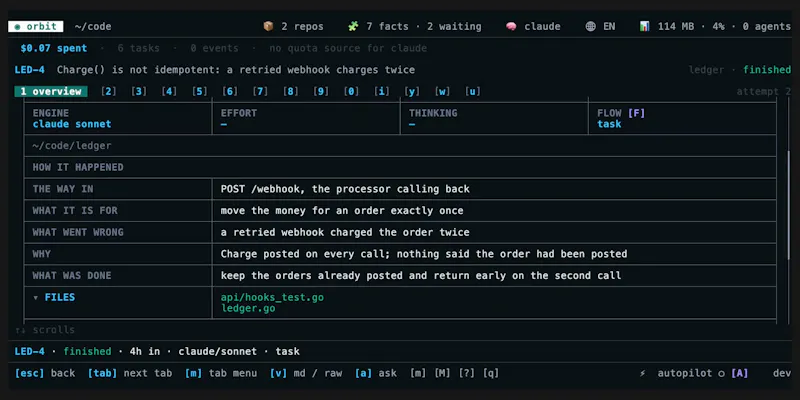Viewport: 800px width, 400px height.
Task: Click the orbit badge in the header
Action: pyautogui.click(x=36, y=27)
